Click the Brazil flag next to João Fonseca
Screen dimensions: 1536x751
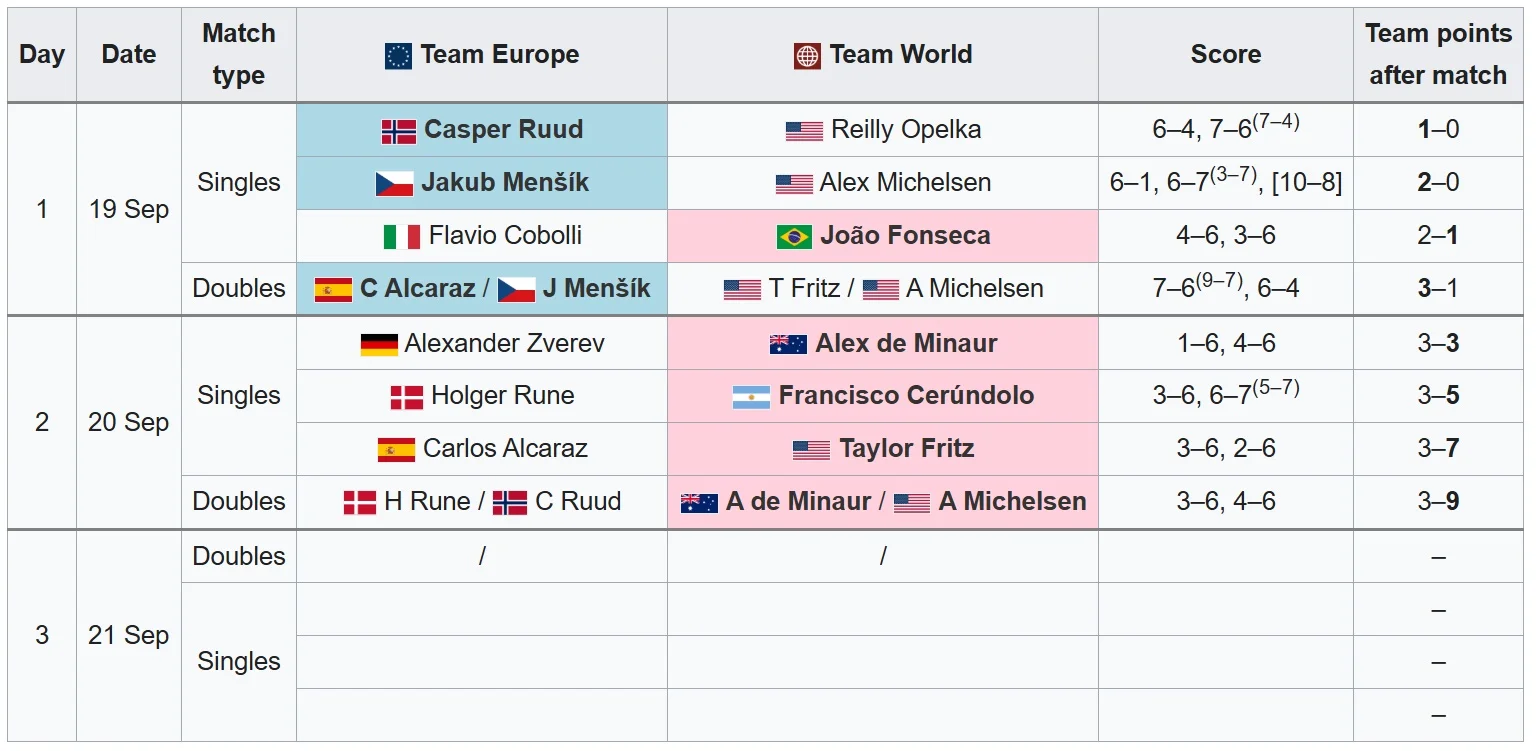pos(794,237)
